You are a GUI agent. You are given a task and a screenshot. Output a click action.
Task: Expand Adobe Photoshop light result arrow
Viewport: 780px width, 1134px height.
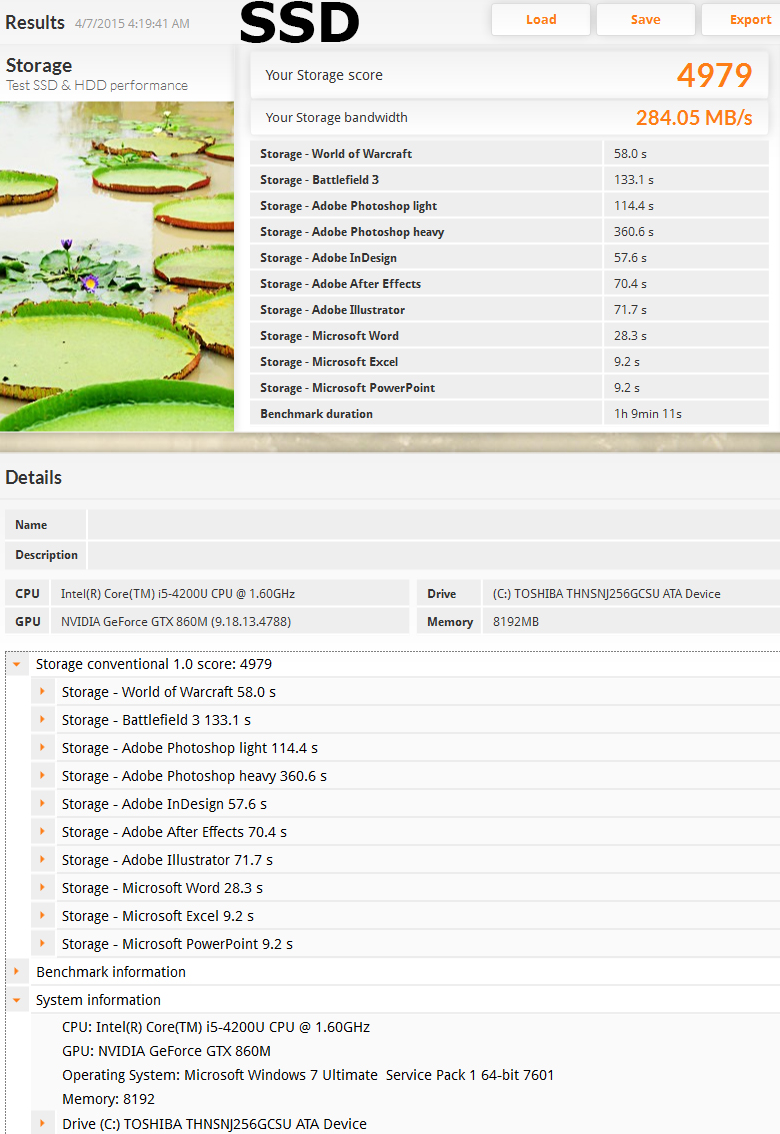(x=42, y=748)
